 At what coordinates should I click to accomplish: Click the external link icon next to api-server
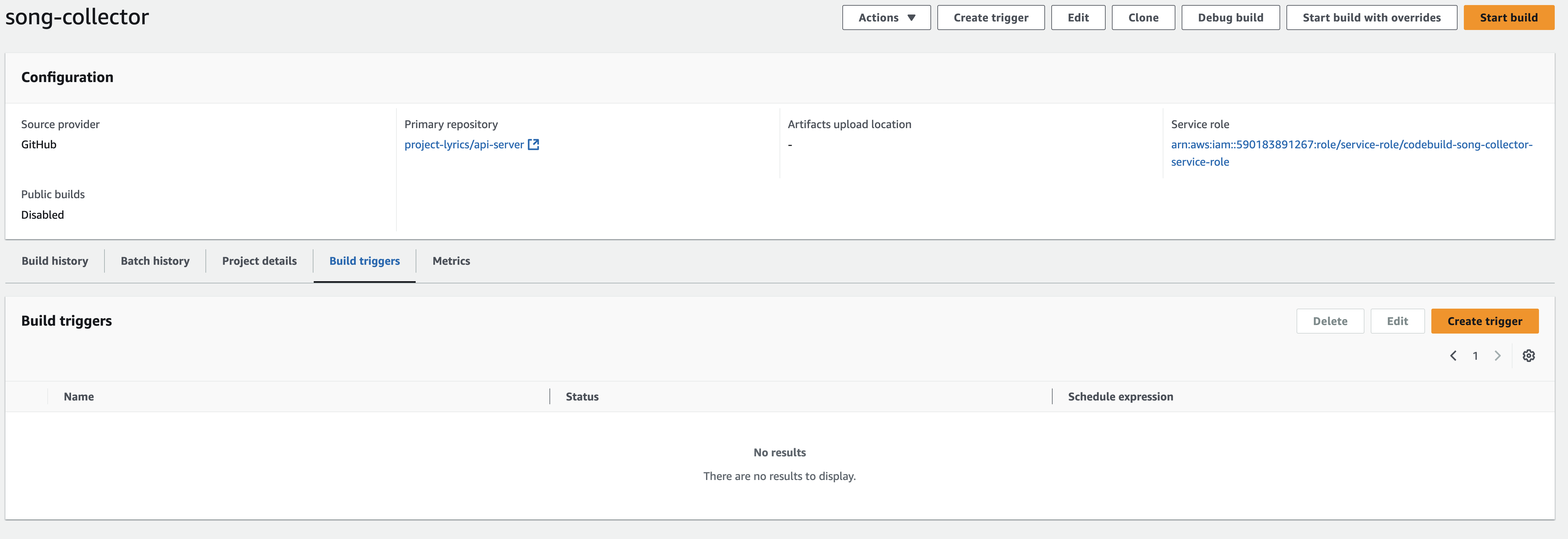533,145
